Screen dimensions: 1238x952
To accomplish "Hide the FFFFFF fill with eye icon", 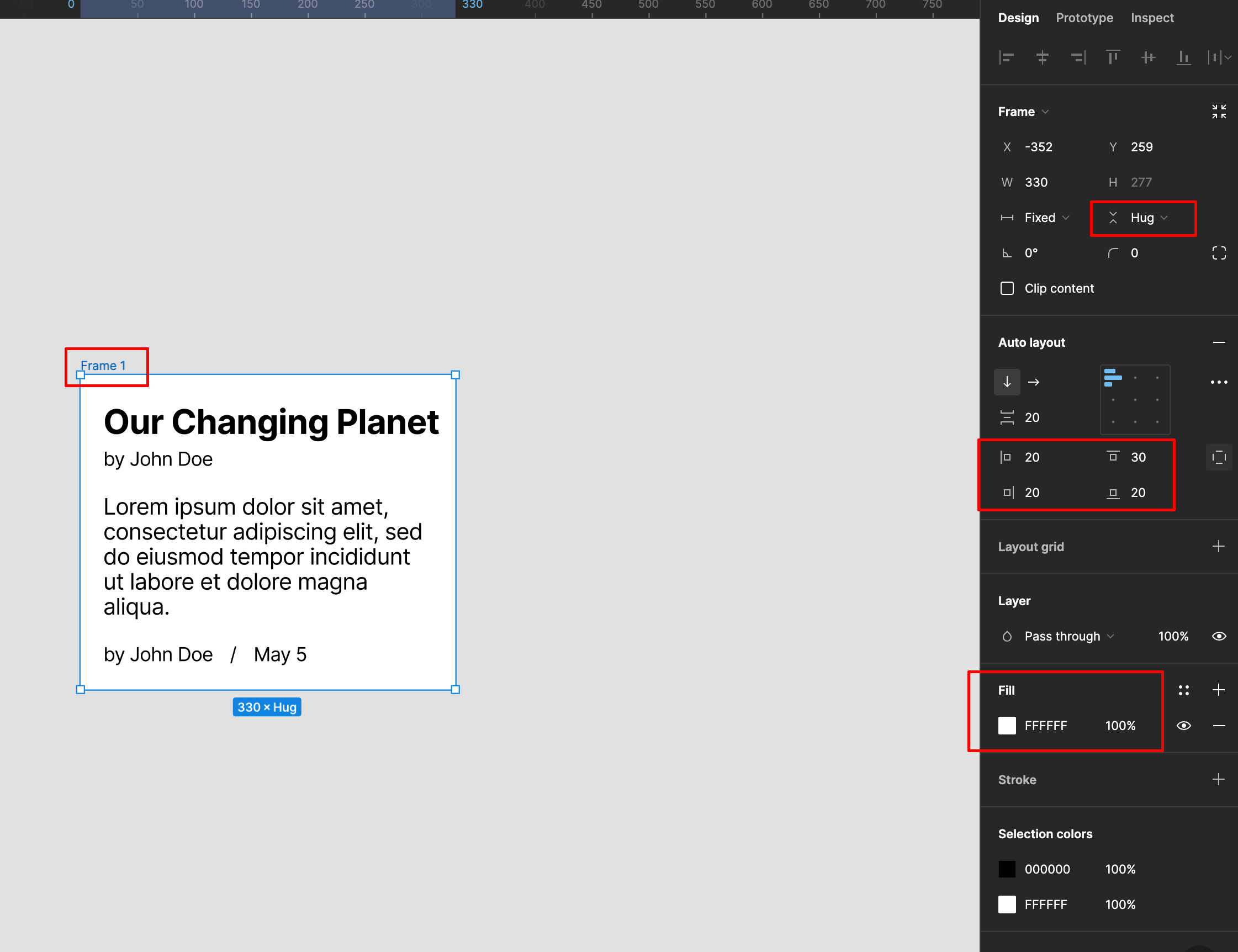I will (1183, 726).
